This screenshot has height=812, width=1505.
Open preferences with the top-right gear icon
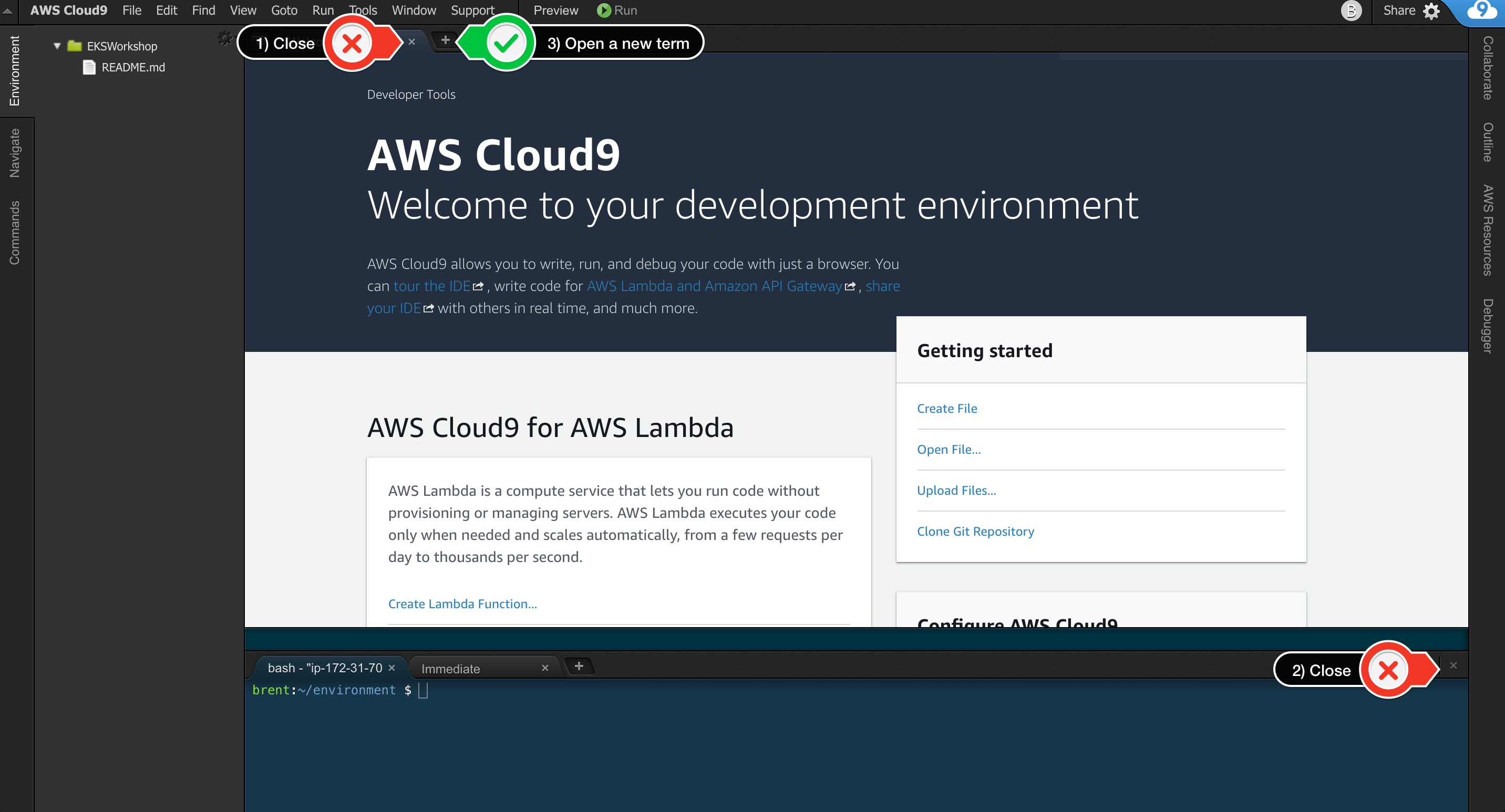[1431, 11]
